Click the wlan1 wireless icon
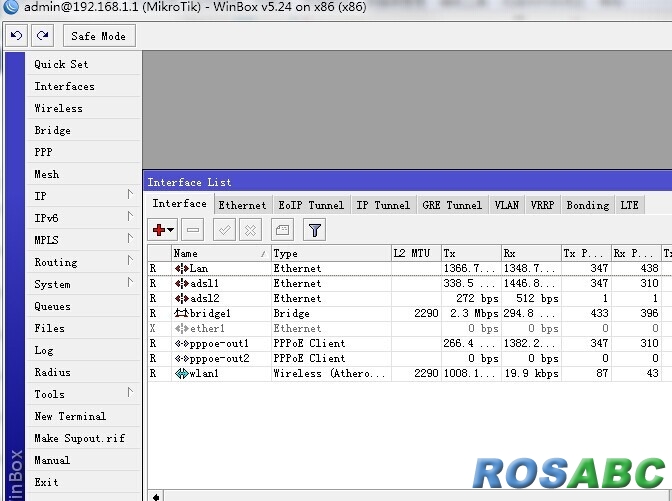This screenshot has width=672, height=501. tap(181, 374)
